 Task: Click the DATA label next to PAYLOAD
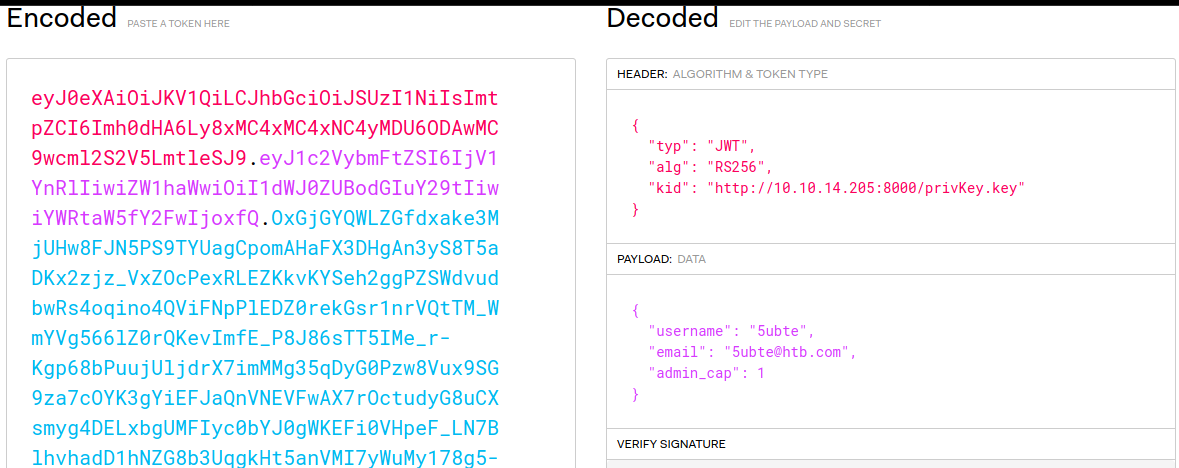click(x=692, y=259)
